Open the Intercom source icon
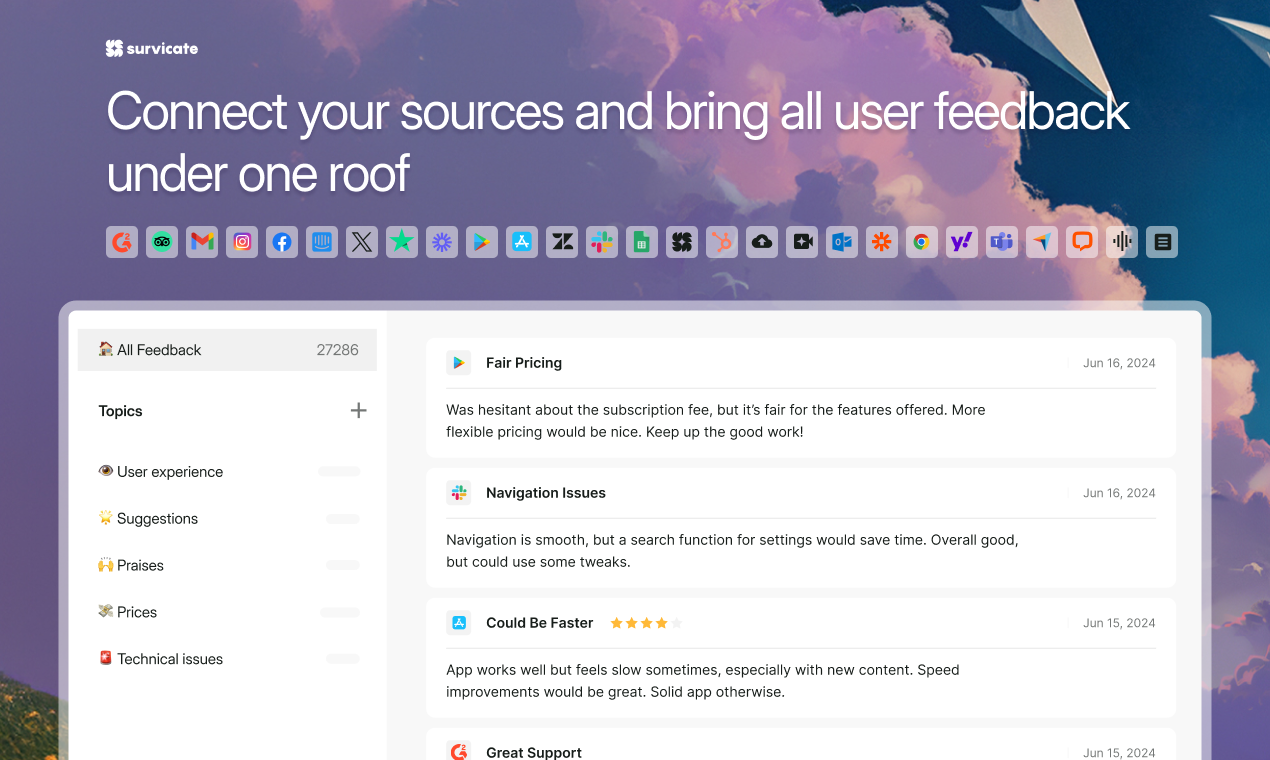The height and width of the screenshot is (760, 1270). coord(322,242)
